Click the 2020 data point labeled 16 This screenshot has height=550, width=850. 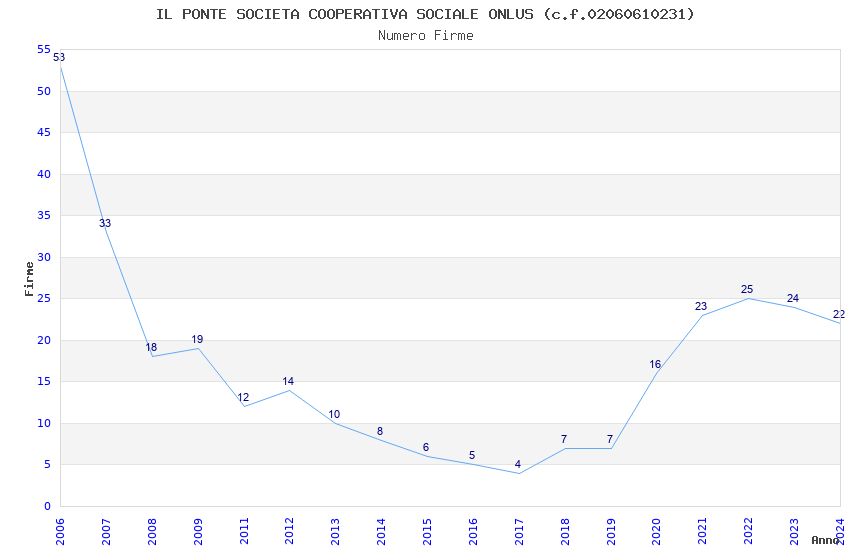[655, 364]
